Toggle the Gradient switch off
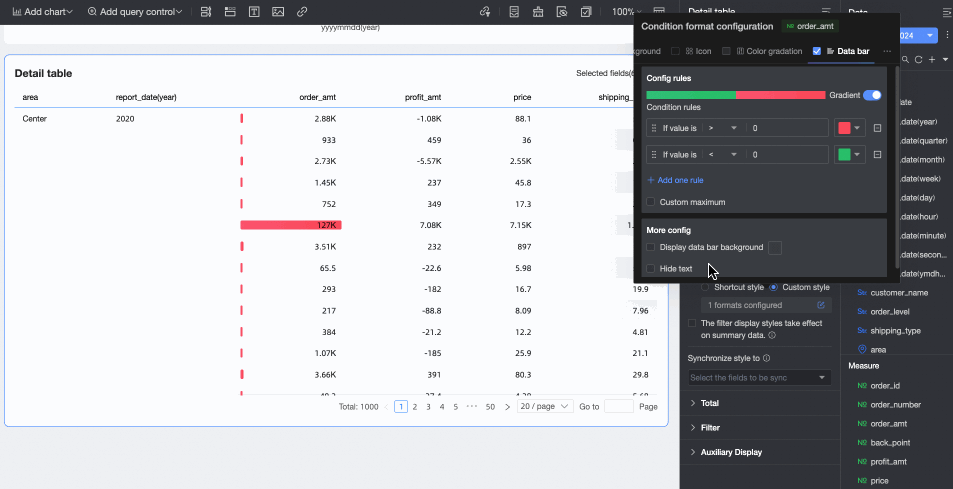The image size is (953, 489). click(872, 95)
